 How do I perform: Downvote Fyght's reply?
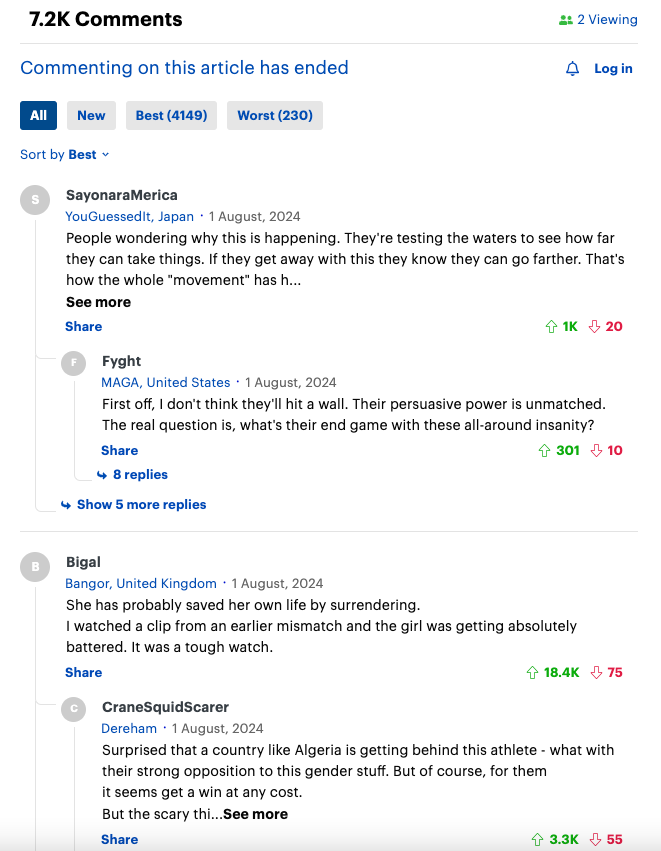click(596, 451)
